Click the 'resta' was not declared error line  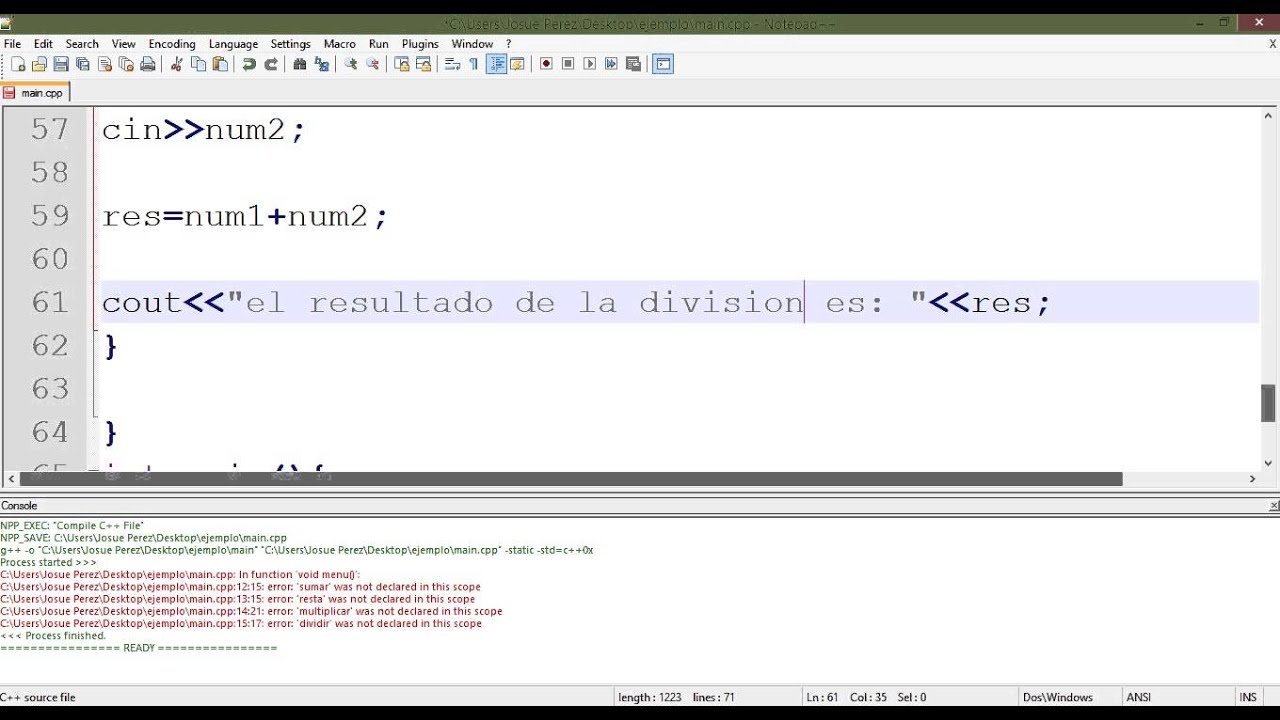point(238,599)
